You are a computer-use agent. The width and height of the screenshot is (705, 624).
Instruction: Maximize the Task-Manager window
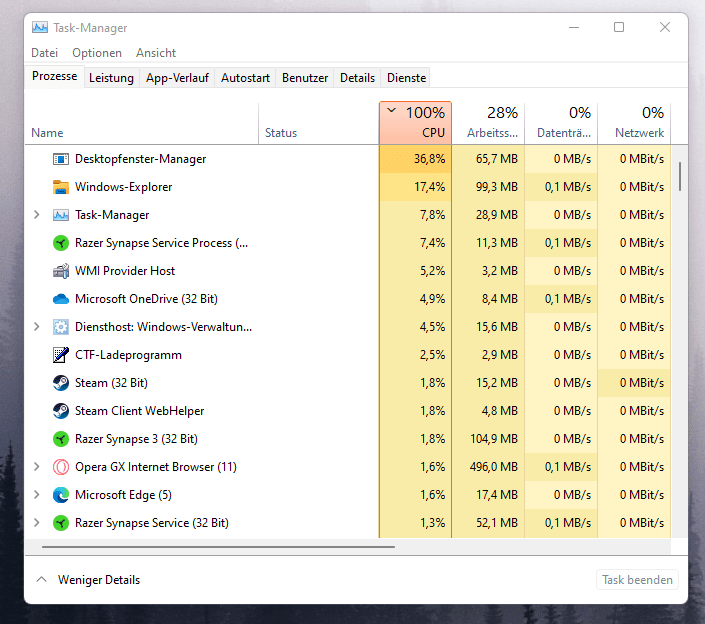click(619, 27)
